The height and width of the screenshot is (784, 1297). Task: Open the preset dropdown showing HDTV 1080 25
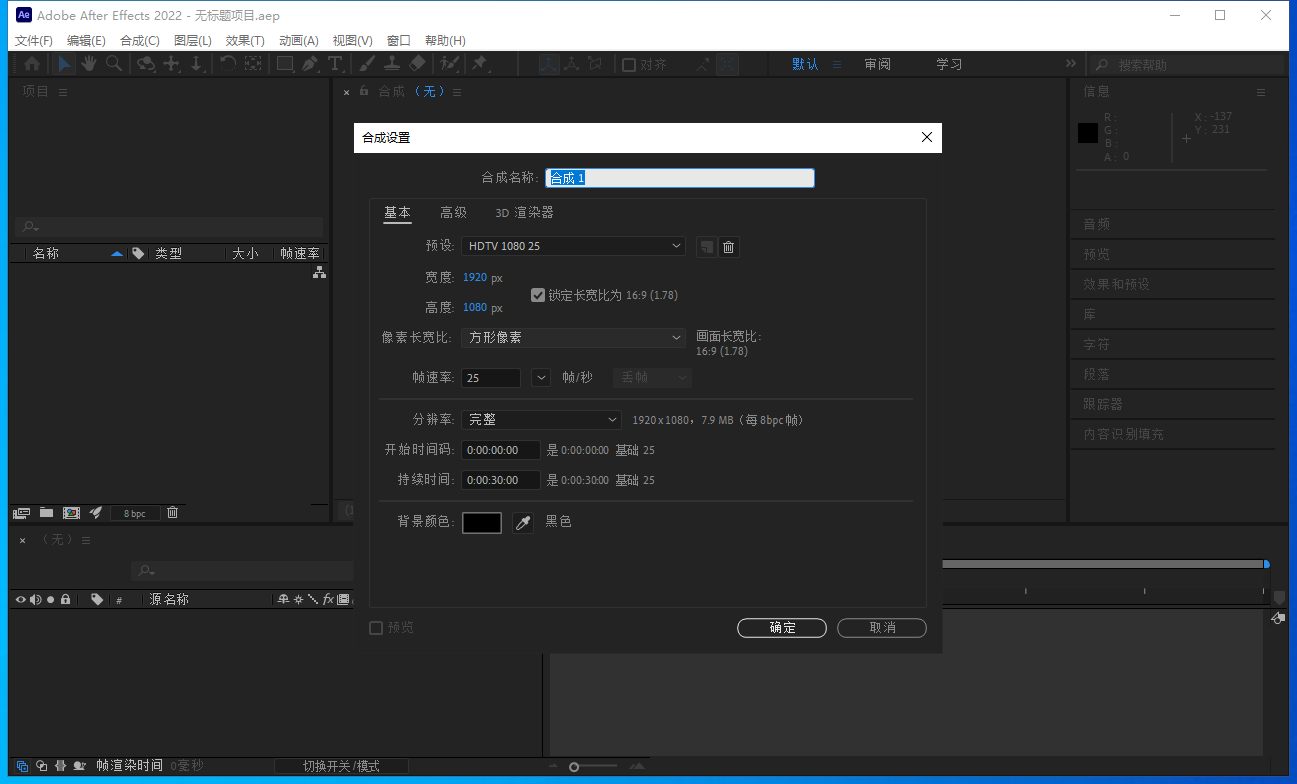(572, 246)
